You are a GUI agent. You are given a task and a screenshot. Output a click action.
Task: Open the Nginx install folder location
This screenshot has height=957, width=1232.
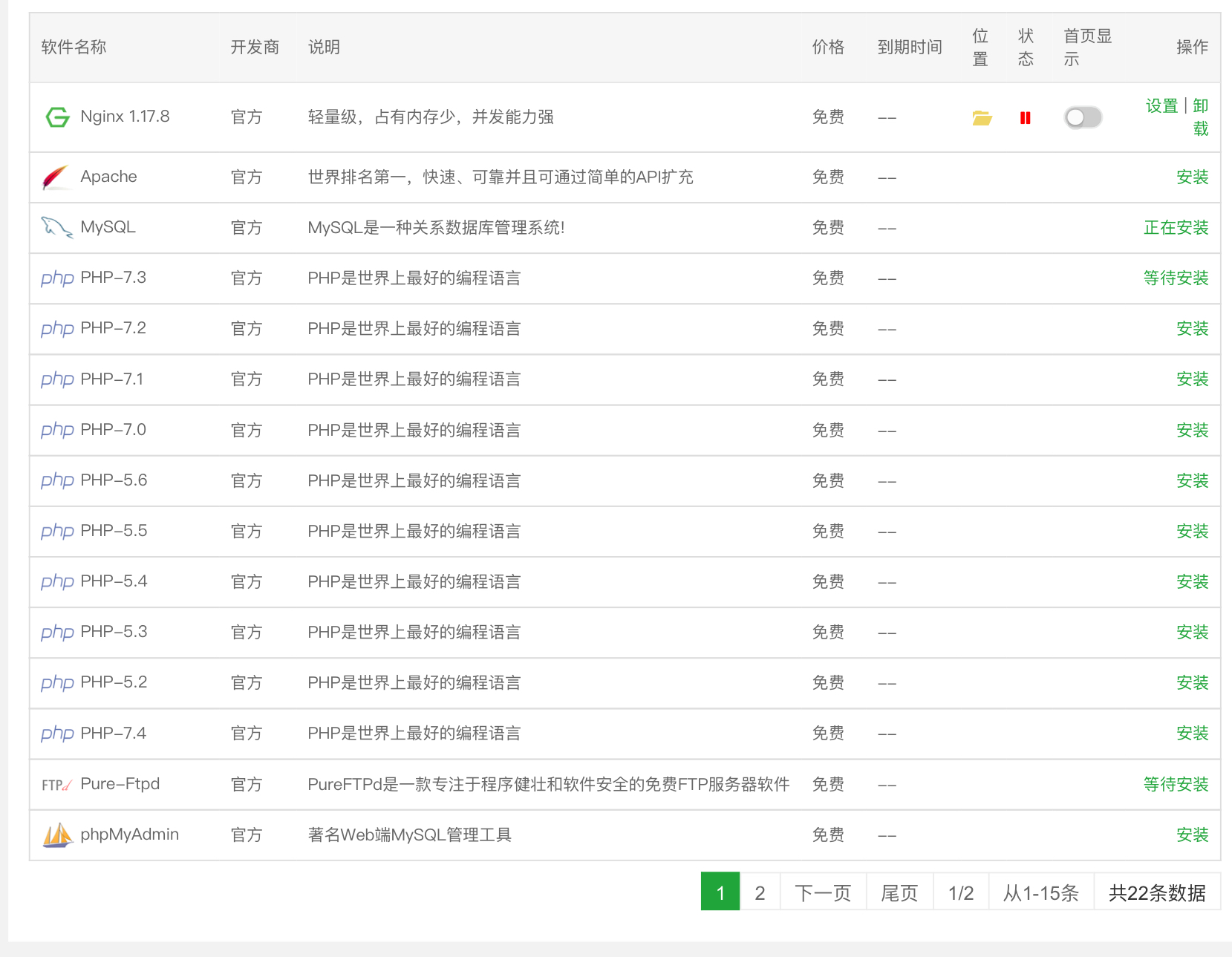tap(982, 117)
